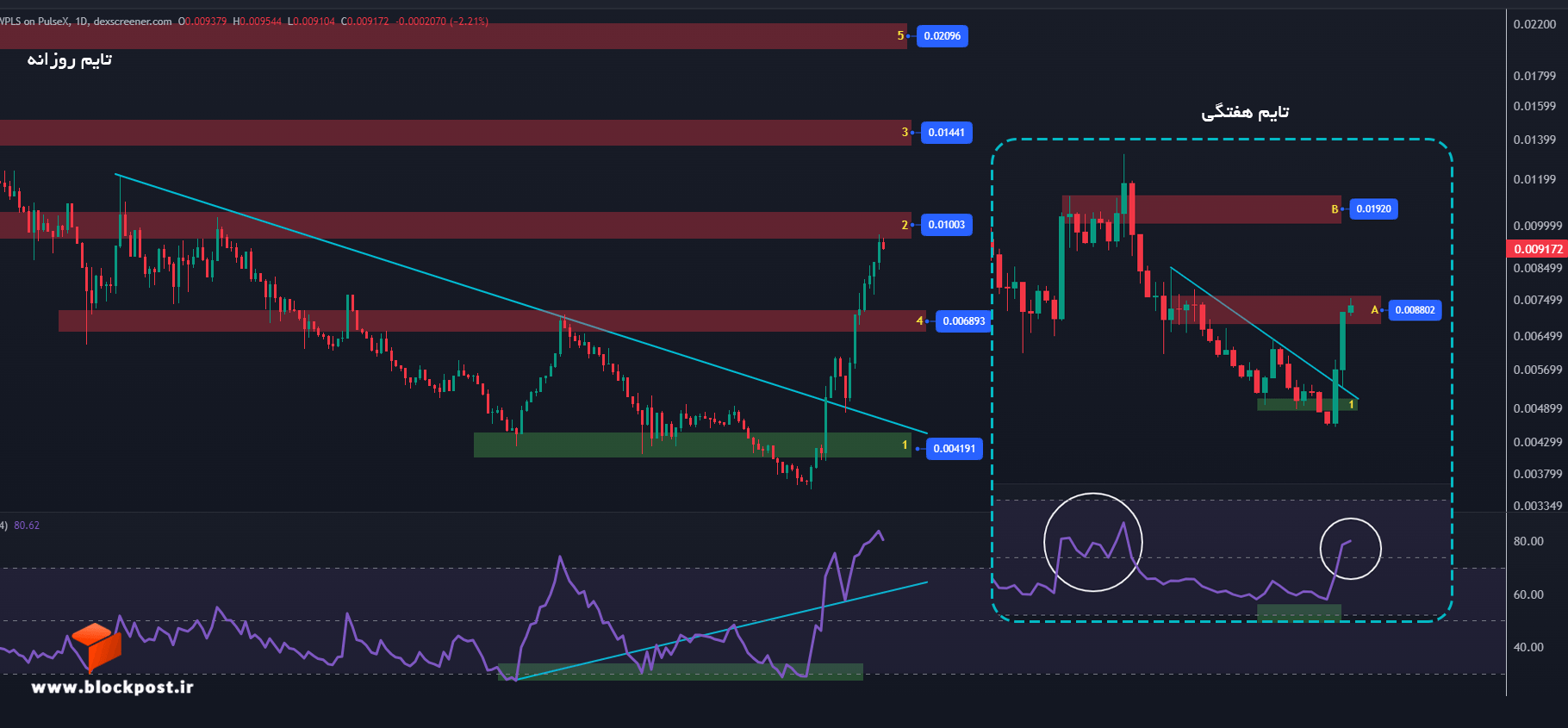Select the dexscreener.com source label

pyautogui.click(x=133, y=22)
